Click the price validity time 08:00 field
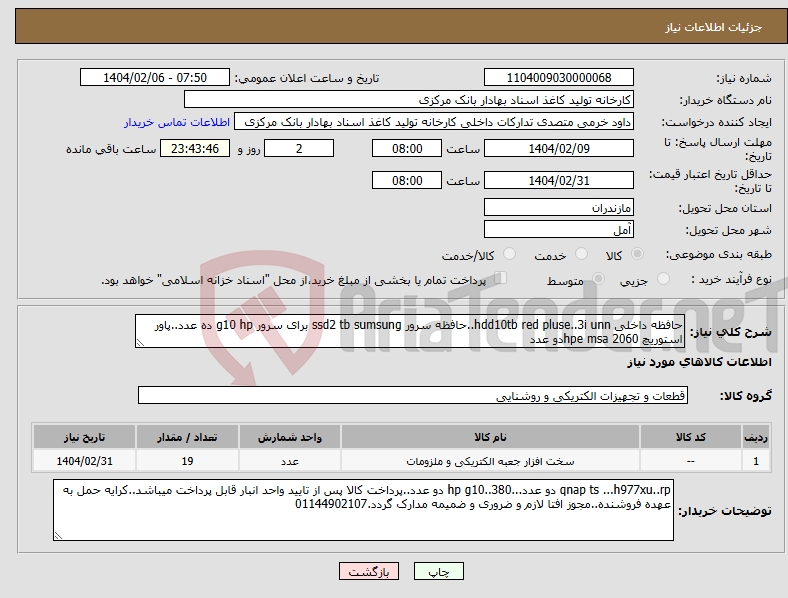 tap(407, 180)
